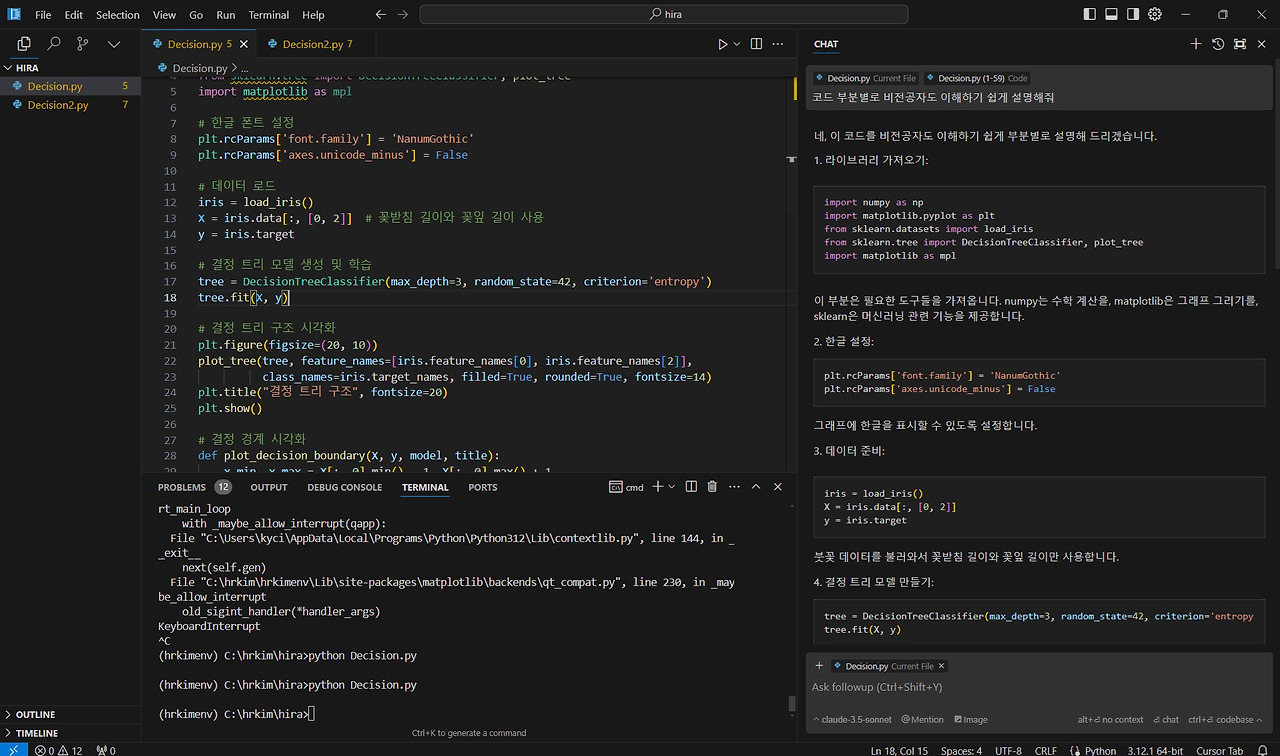Run the Python file with play icon

click(x=722, y=44)
